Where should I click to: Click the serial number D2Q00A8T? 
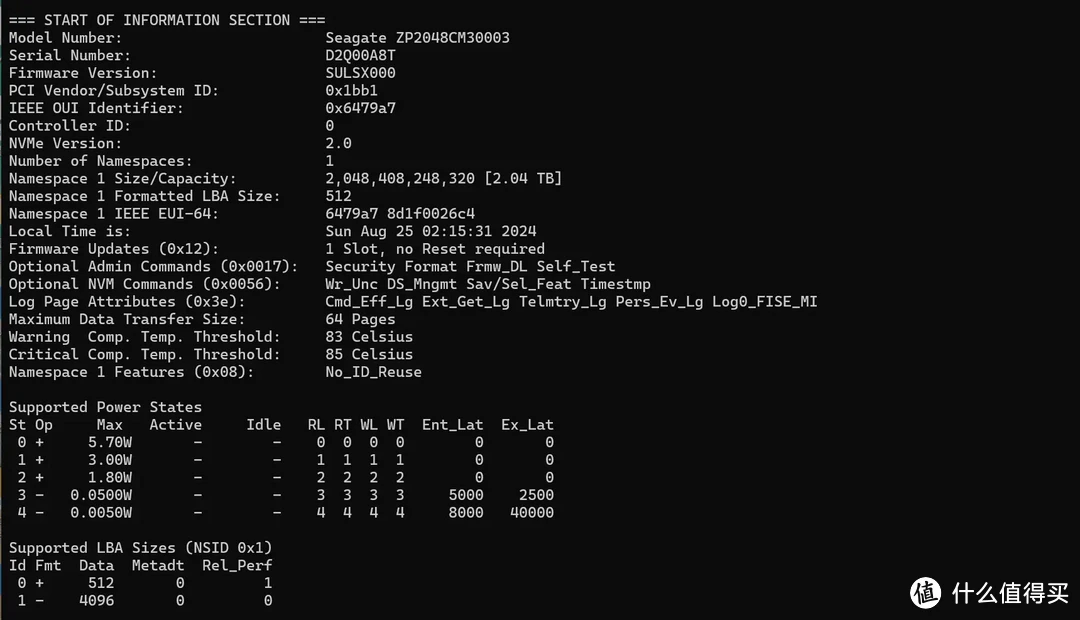(360, 55)
